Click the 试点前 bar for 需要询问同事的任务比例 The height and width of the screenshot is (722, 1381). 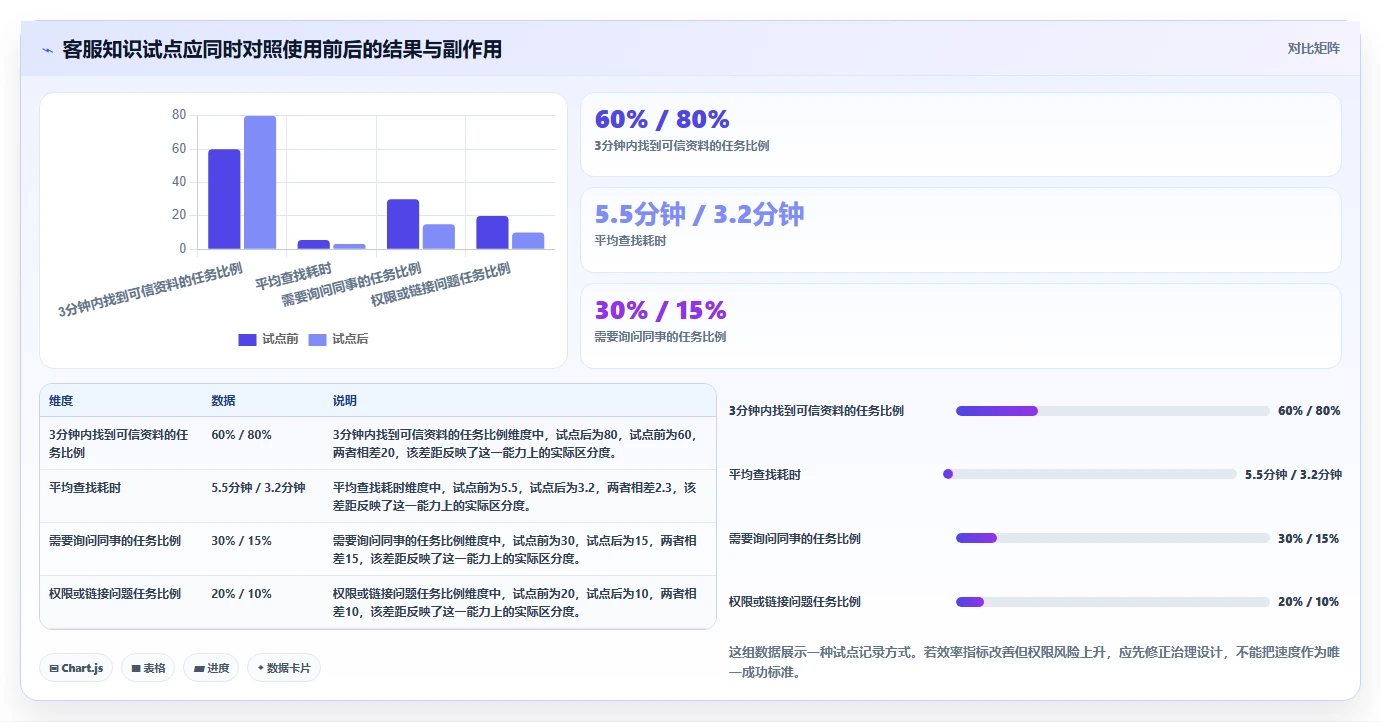click(x=403, y=224)
